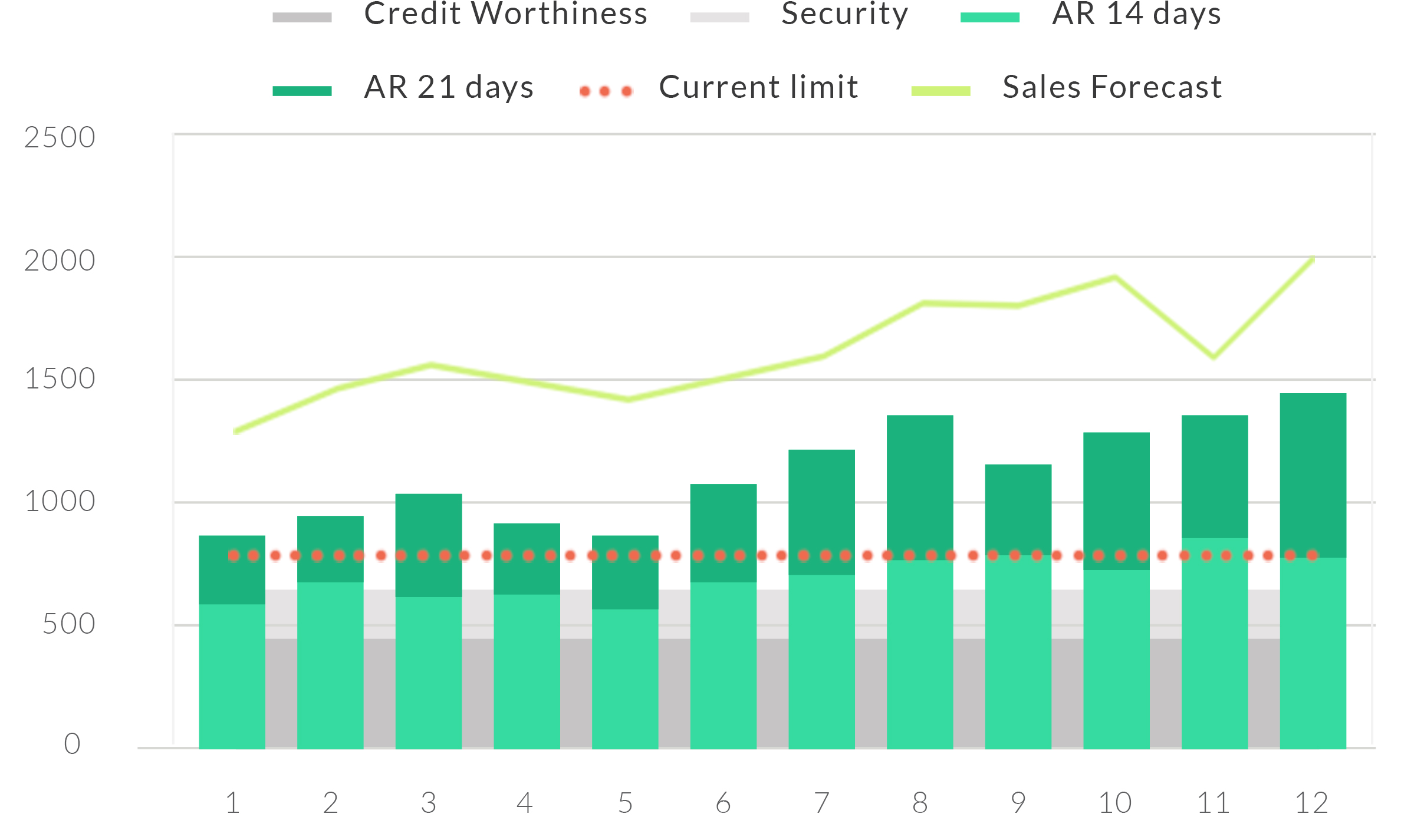Toggle the Credit Worthiness legend label
Screen dimensions: 1401x840
pos(505,14)
